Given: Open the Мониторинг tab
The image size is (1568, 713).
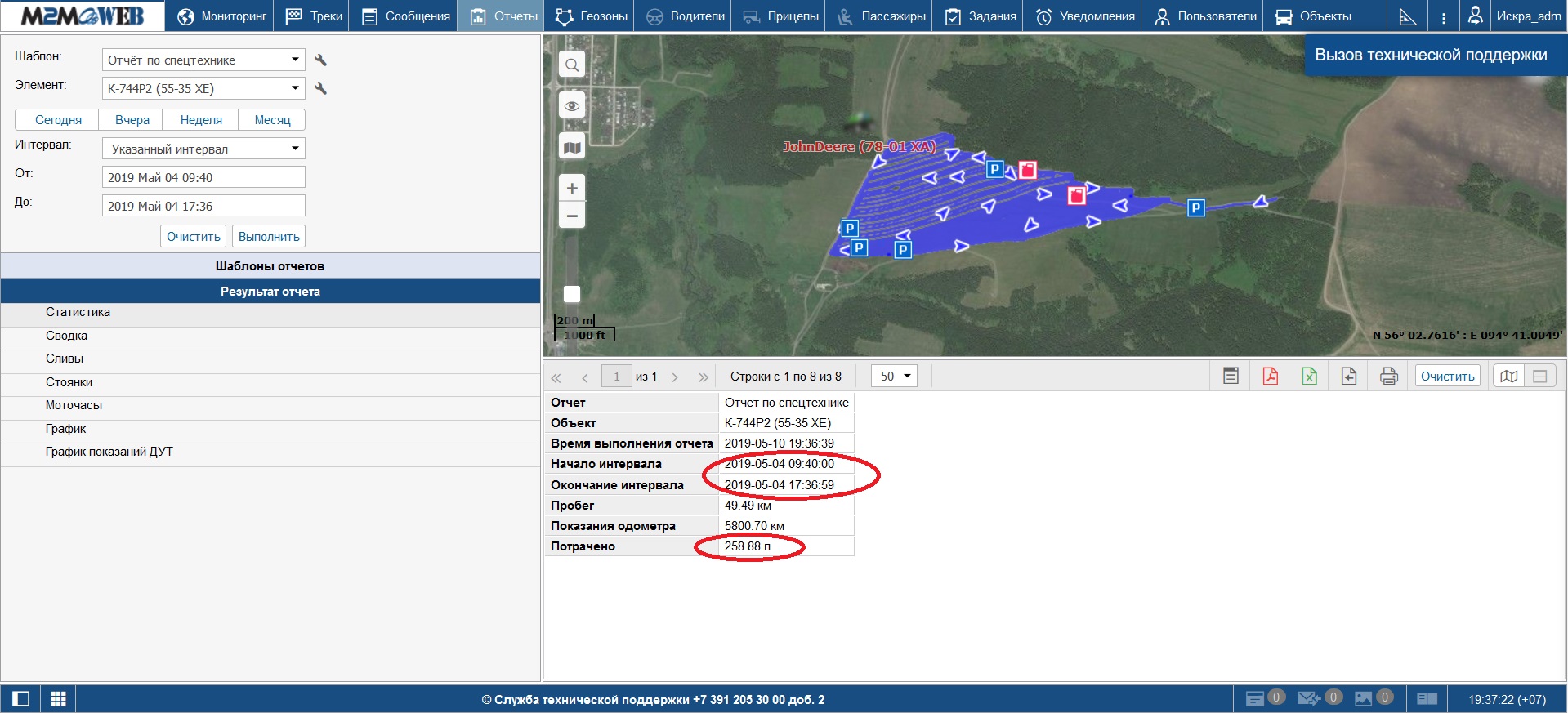Looking at the screenshot, I should [x=222, y=16].
